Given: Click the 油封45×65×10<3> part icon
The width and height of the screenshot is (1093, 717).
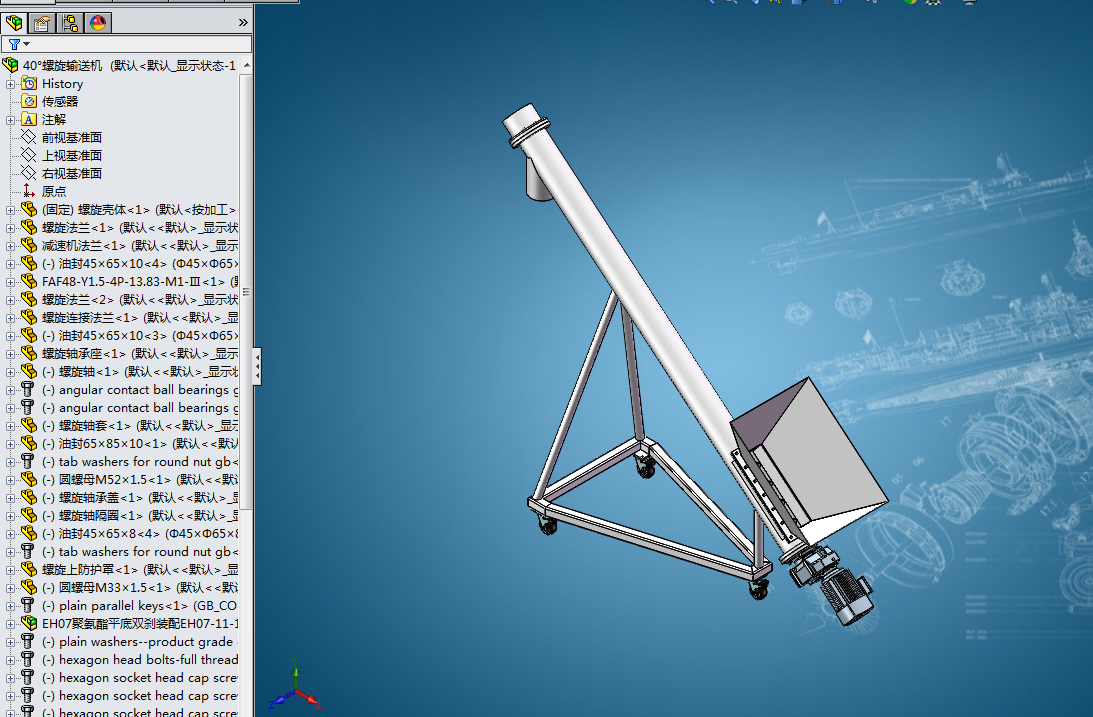Looking at the screenshot, I should [x=29, y=335].
